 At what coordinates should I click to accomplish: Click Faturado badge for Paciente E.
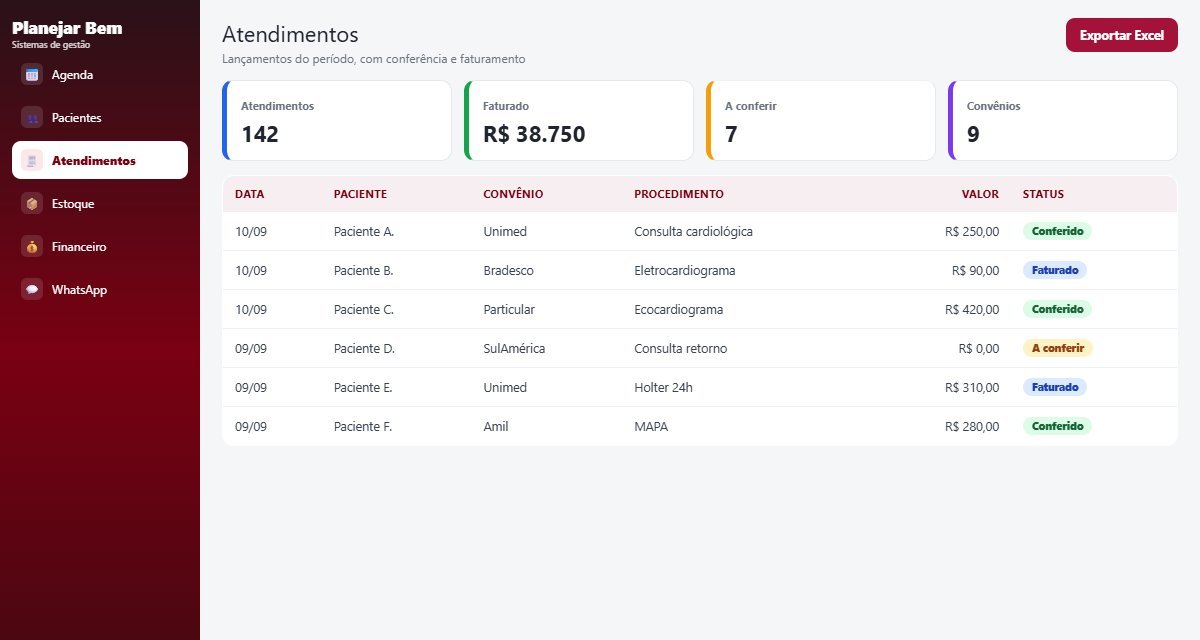[1055, 387]
